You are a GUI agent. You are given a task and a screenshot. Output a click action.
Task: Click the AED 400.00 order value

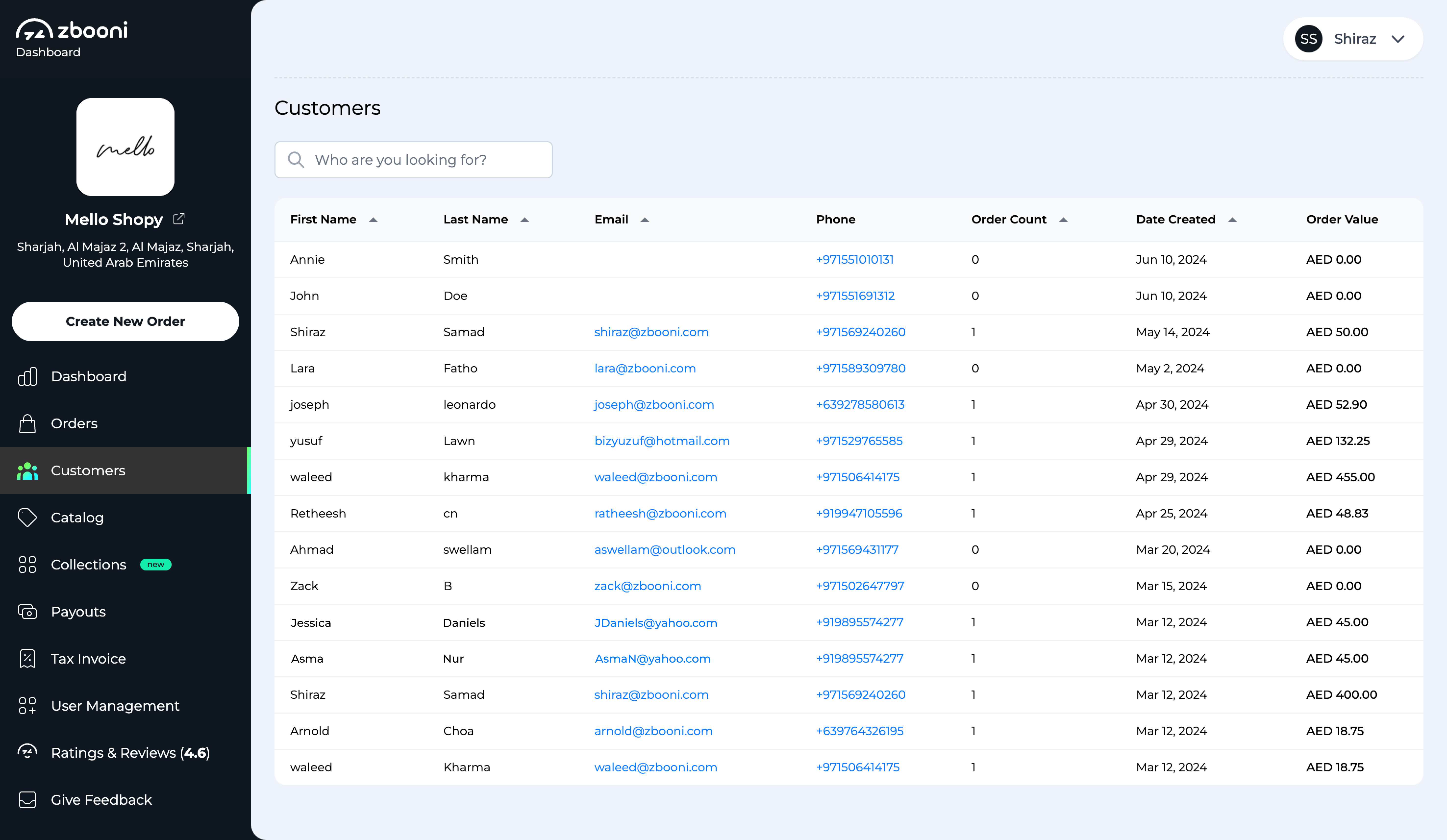(1341, 695)
